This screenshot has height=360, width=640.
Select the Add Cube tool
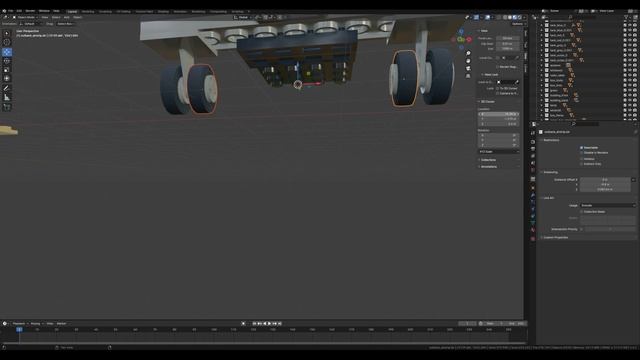(7, 107)
